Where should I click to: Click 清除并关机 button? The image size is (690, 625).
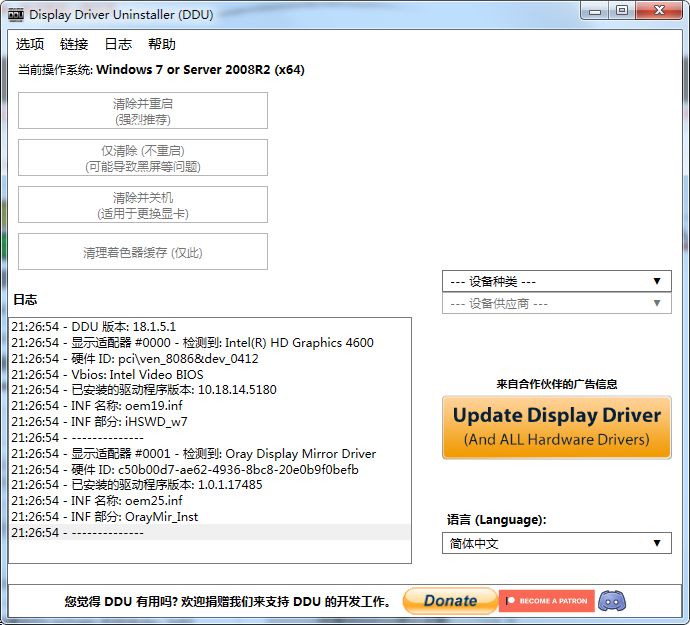pos(143,205)
